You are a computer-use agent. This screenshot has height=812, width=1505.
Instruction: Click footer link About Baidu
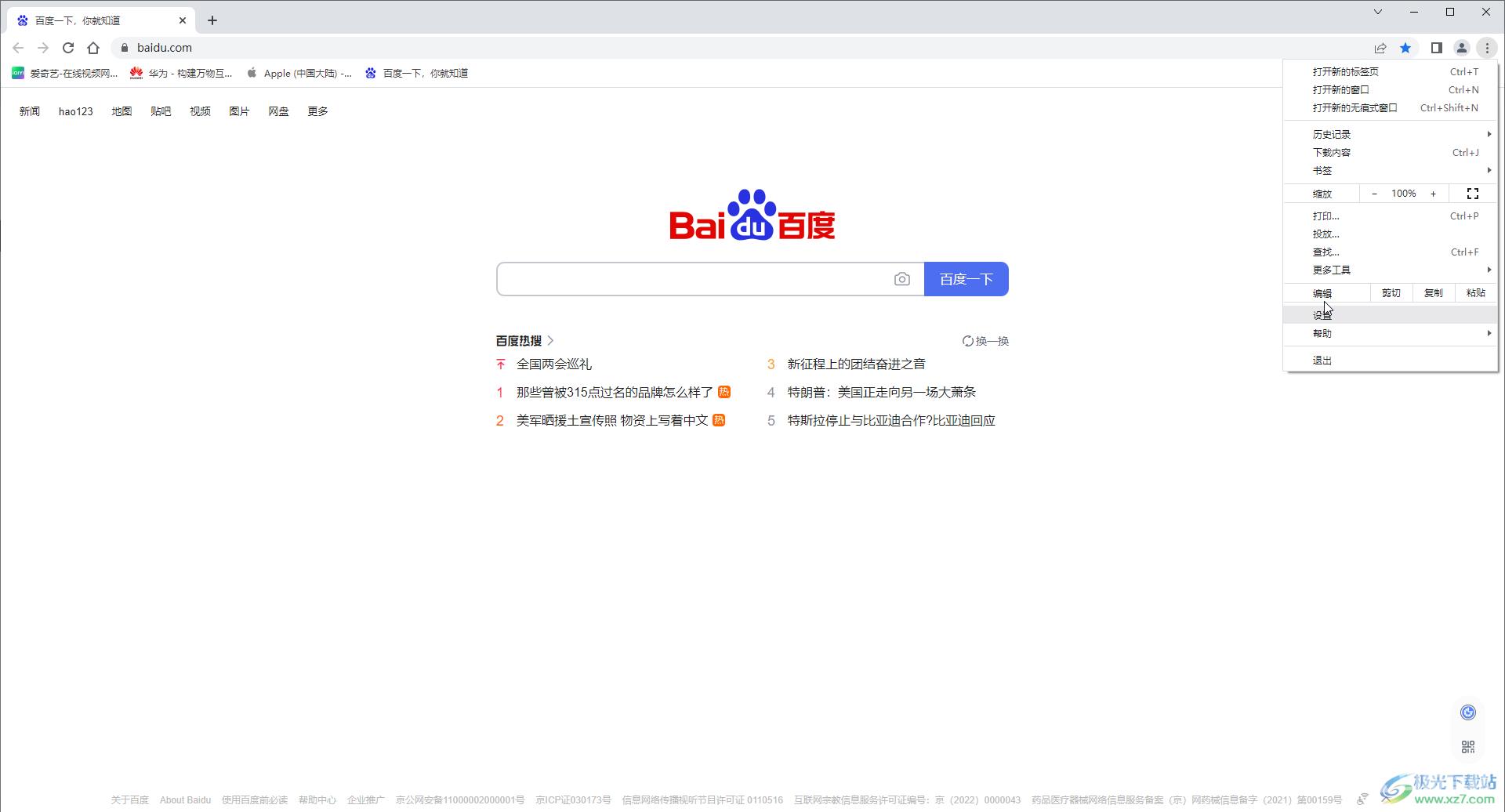point(185,800)
